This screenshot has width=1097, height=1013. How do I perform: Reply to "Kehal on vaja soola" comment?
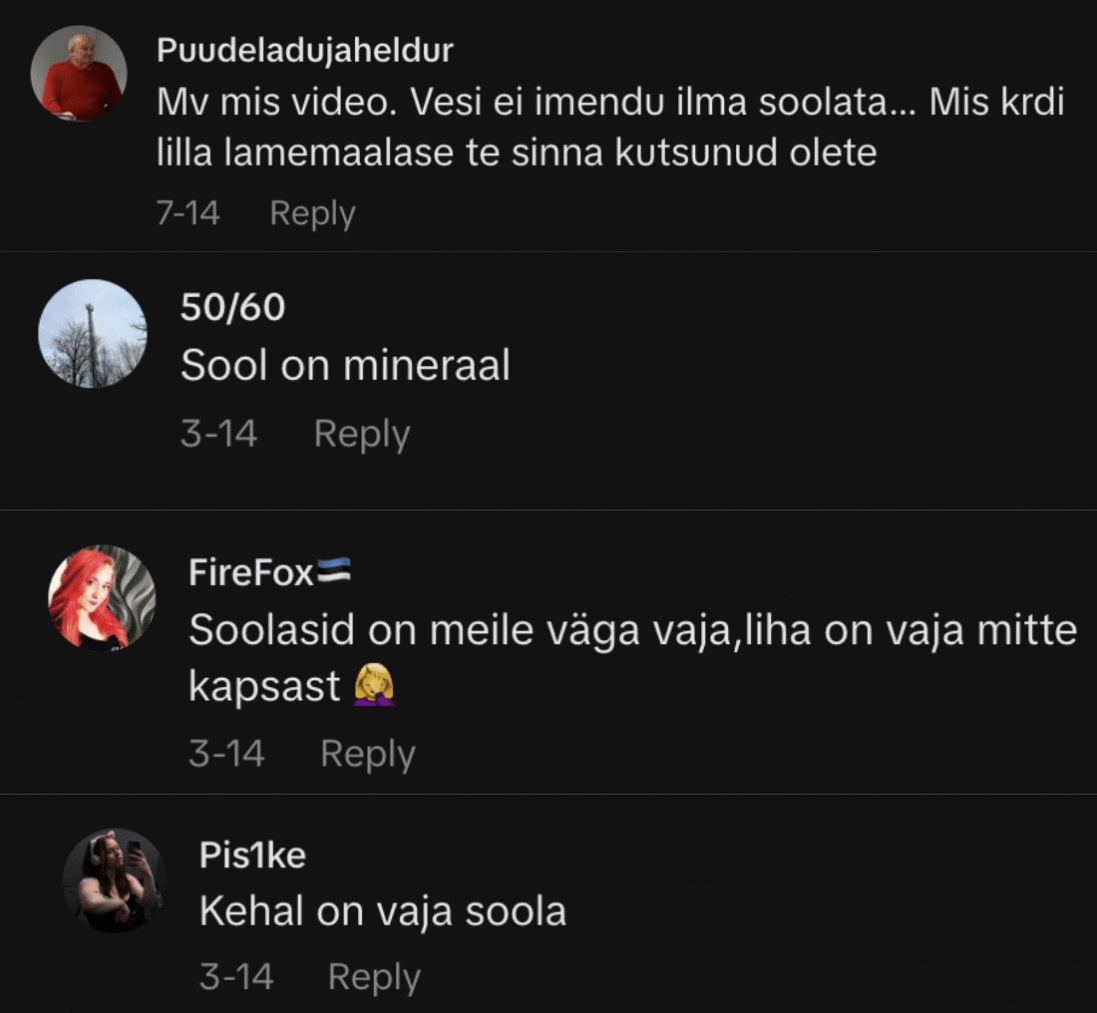374,977
